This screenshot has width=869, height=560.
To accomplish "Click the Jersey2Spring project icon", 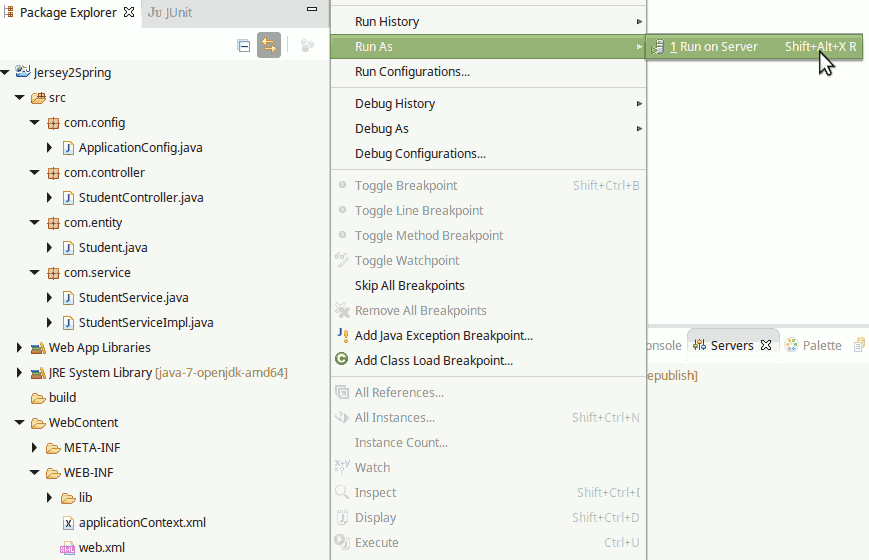I will pos(23,72).
